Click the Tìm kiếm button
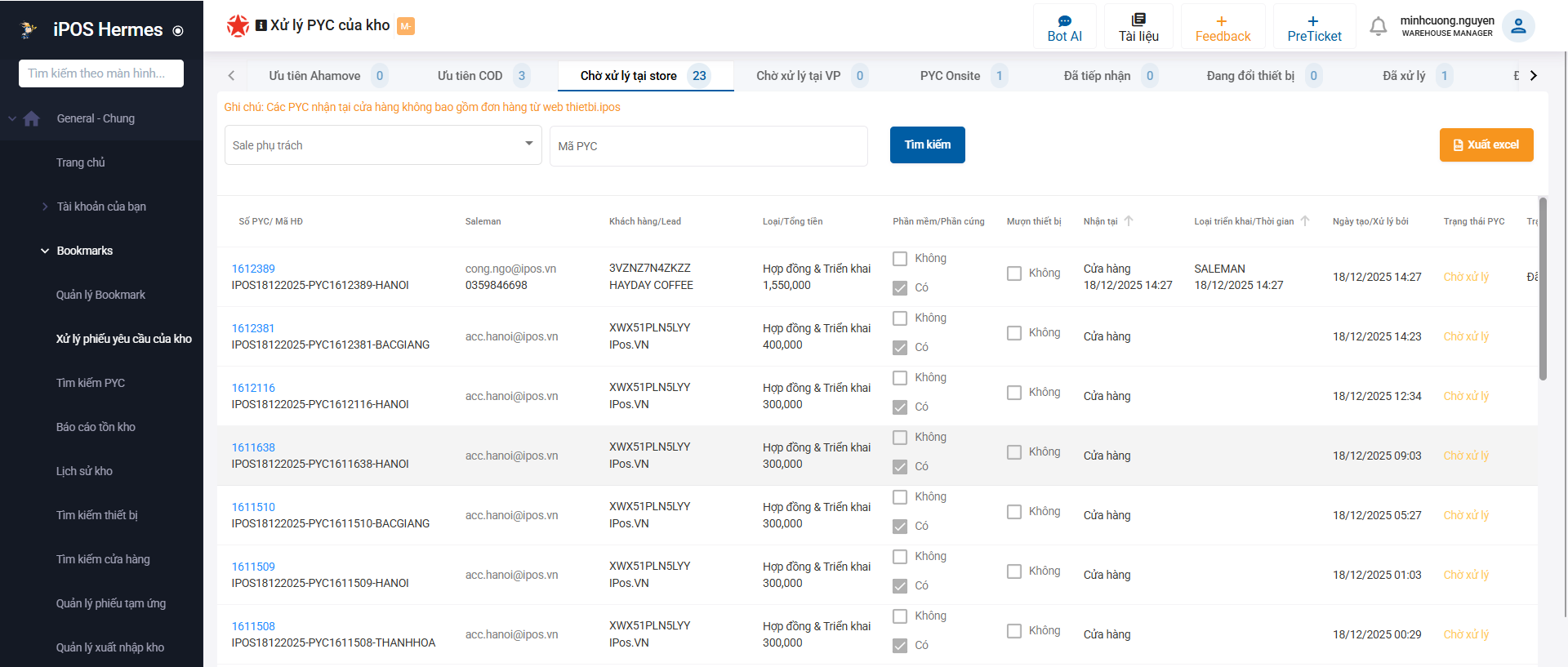Viewport: 1568px width, 667px height. 928,145
